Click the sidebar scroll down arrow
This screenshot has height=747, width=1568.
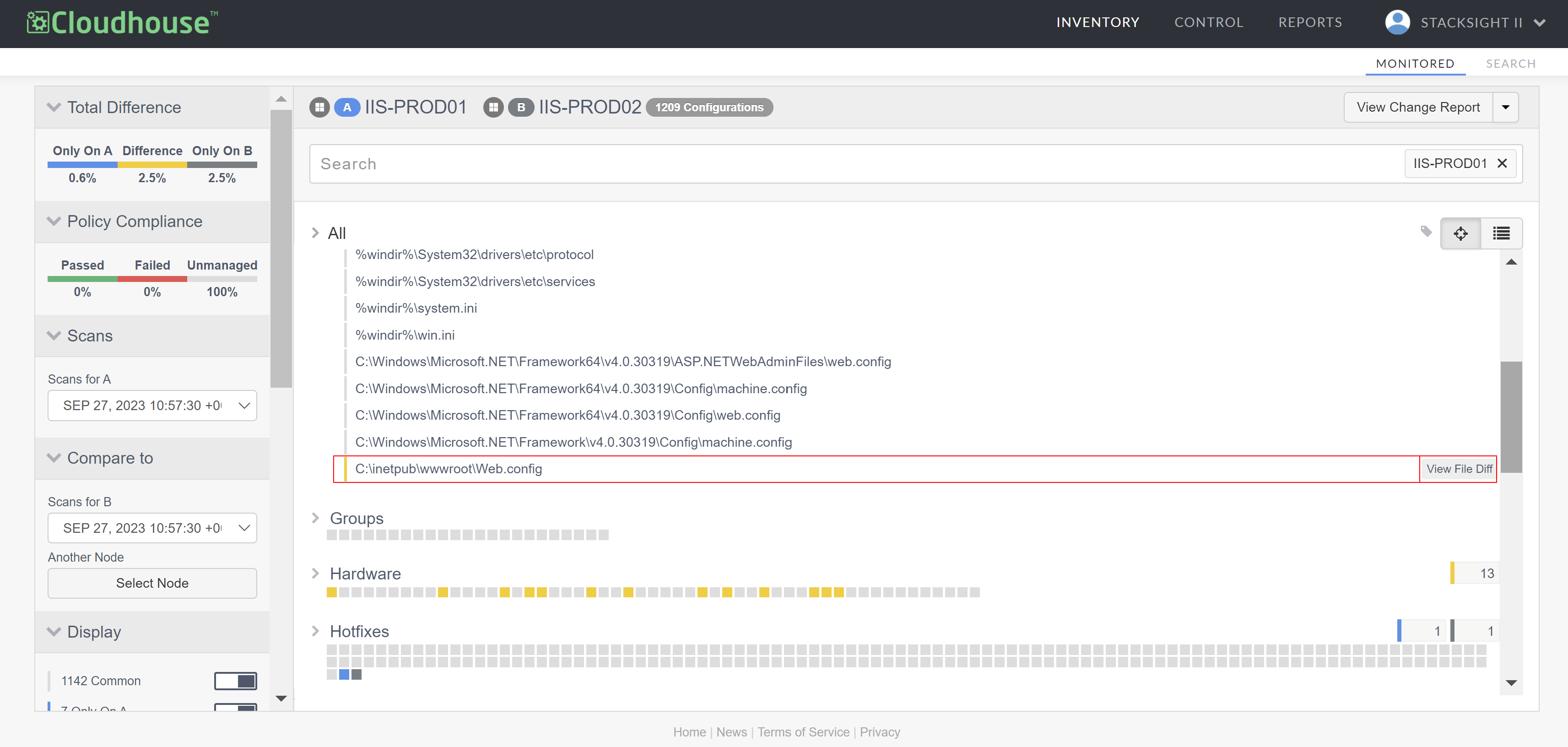[281, 698]
